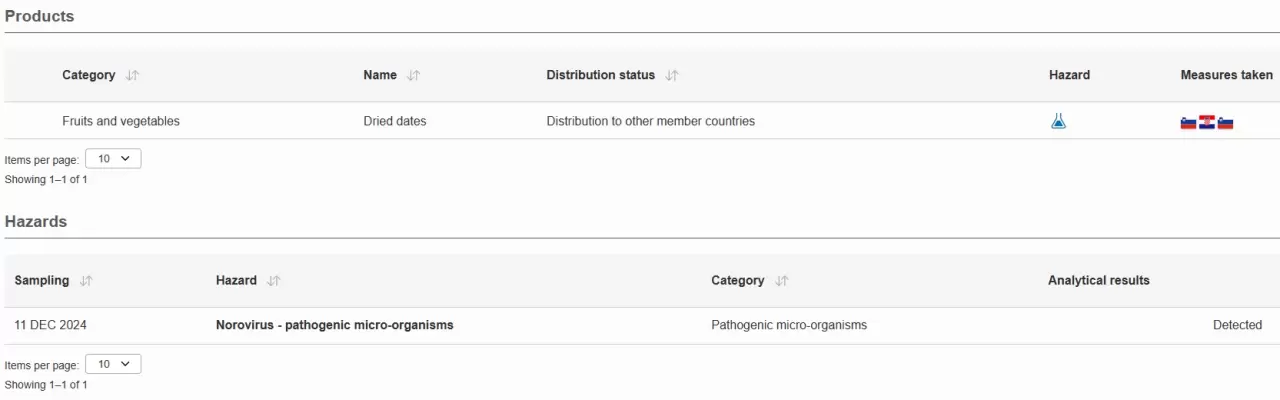Click sort arrows next to Hazard in Hazards table
Screen dimensions: 1280x400
coord(274,281)
